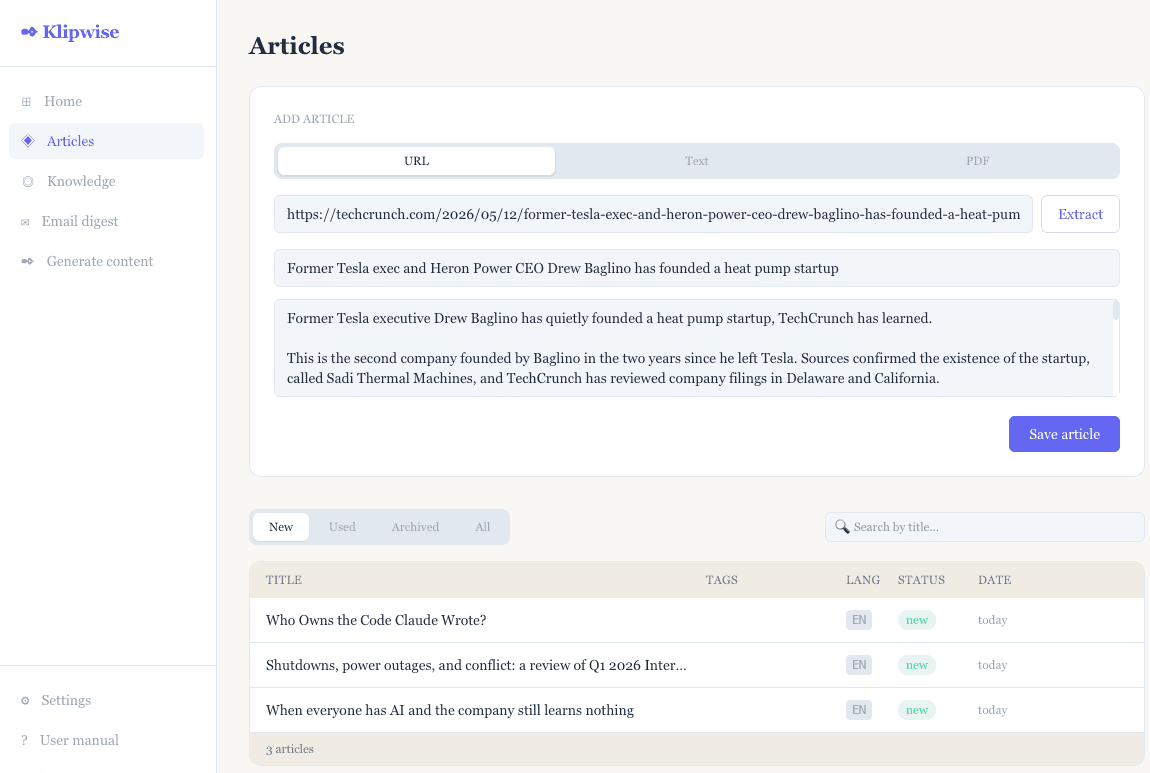
Task: Show New articles filter
Action: 281,527
